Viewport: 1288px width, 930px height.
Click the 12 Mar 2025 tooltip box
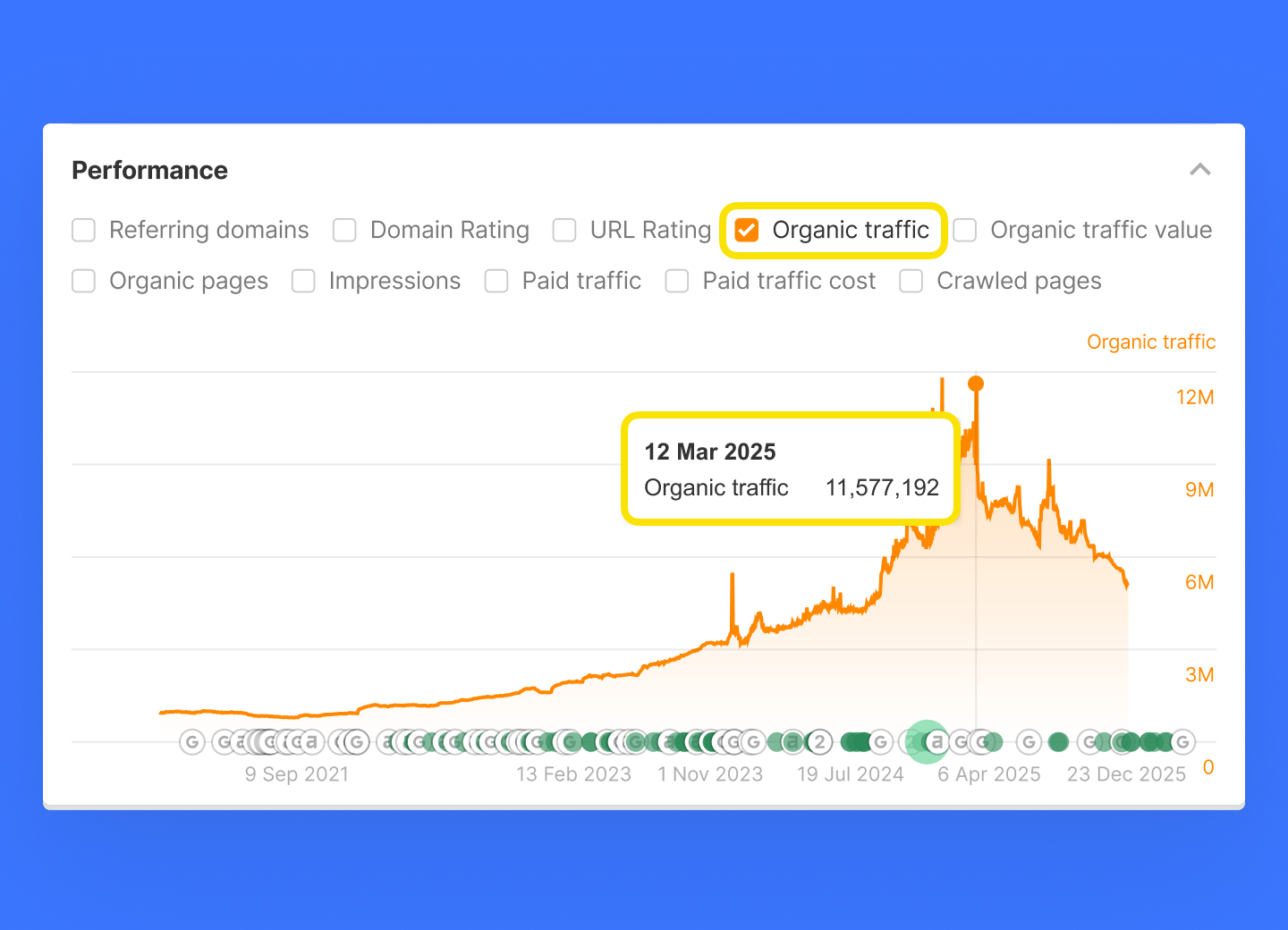[791, 469]
